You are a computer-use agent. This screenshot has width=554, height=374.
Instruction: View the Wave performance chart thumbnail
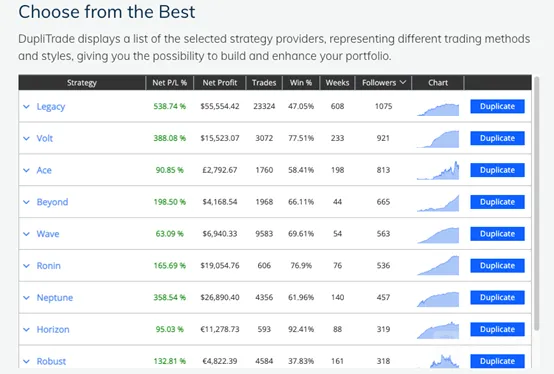tap(438, 235)
